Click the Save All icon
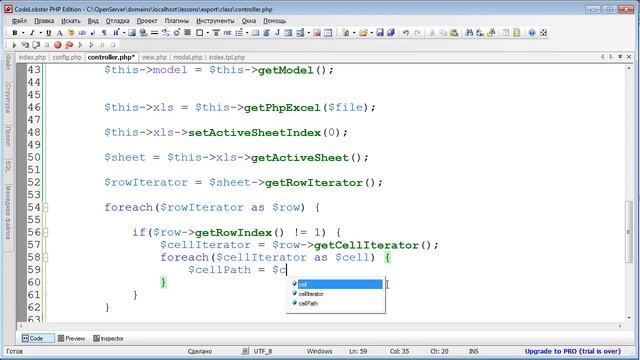The width and height of the screenshot is (640, 360). [391, 33]
